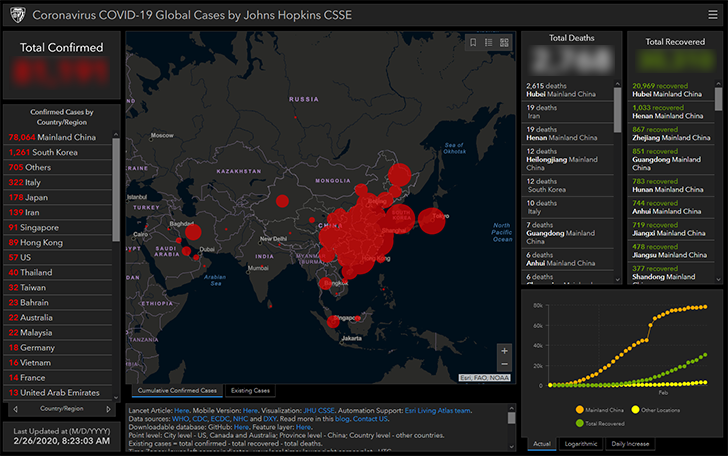Select 22 Australia row
Image resolution: width=728 pixels, height=456 pixels.
click(x=58, y=318)
